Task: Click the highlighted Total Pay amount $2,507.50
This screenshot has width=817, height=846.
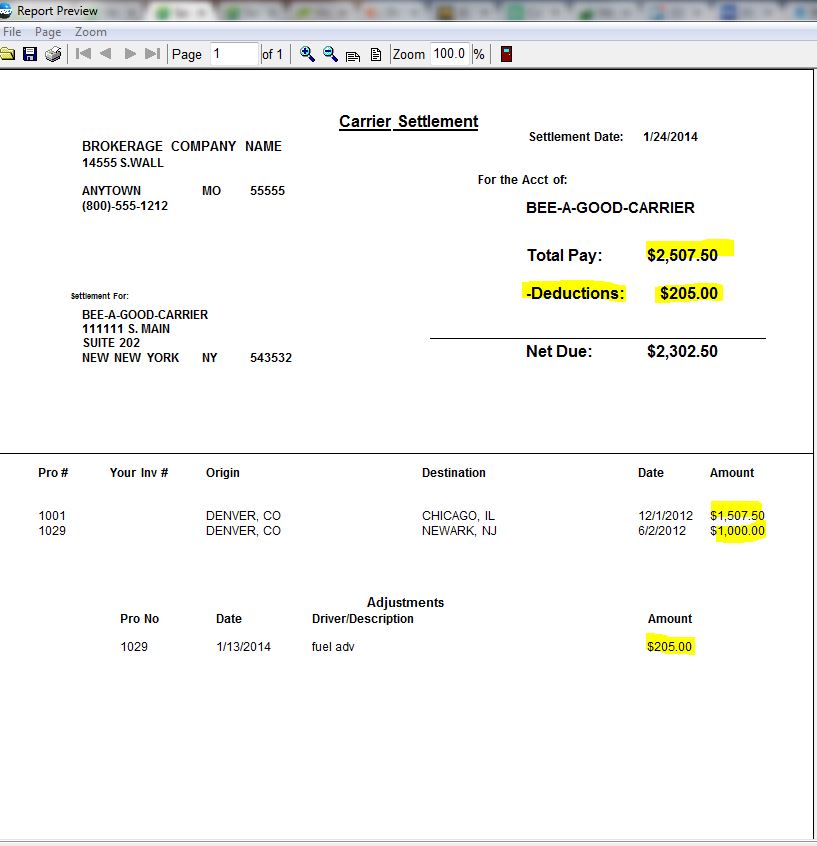Action: click(x=682, y=255)
